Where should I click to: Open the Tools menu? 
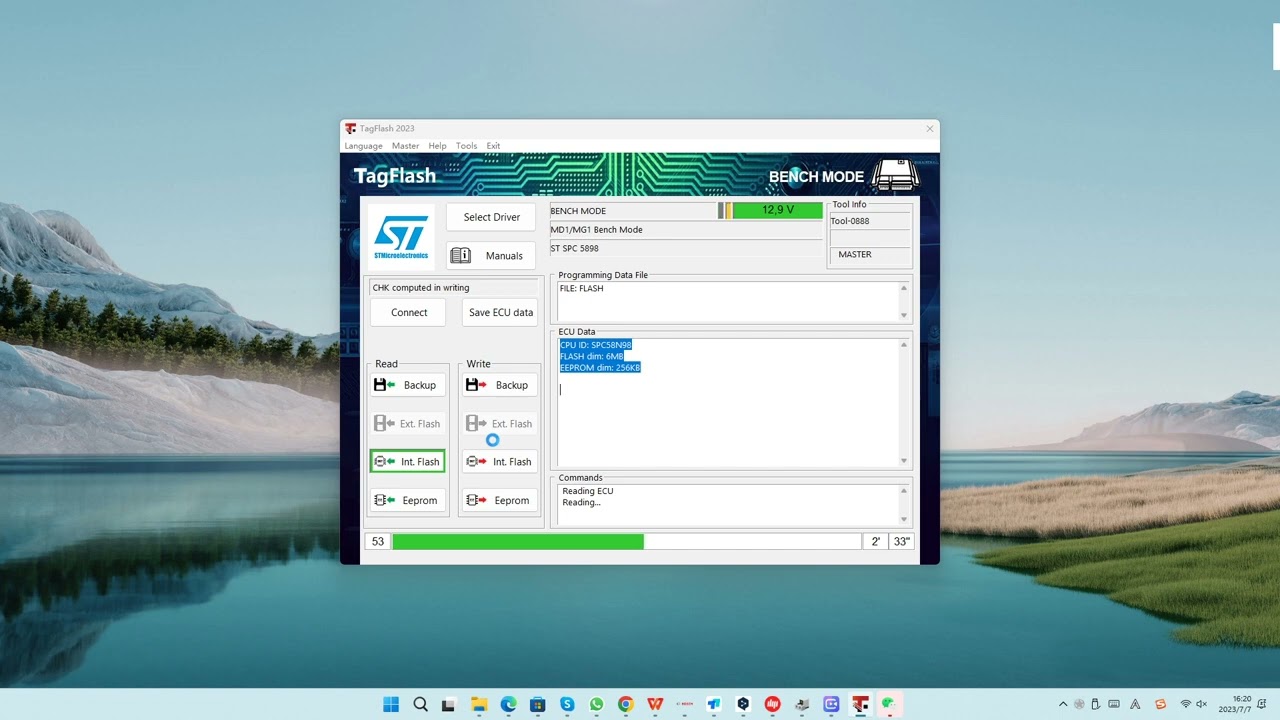pyautogui.click(x=466, y=146)
